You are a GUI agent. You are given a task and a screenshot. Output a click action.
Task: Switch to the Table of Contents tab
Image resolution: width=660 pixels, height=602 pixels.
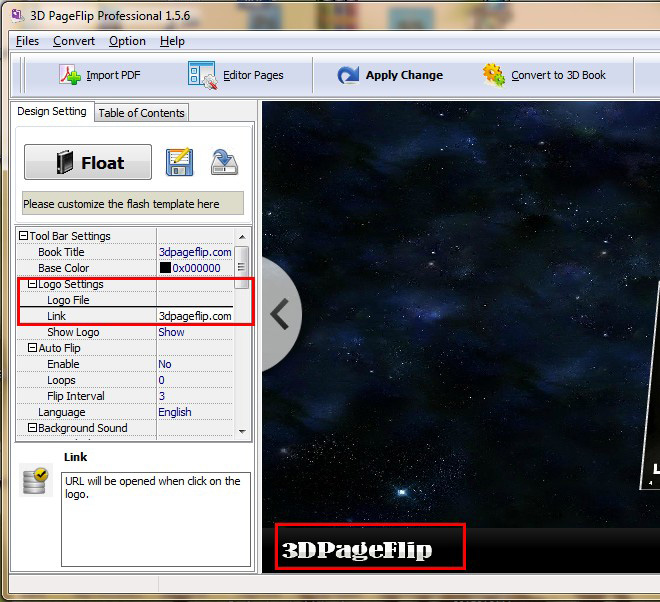coord(141,113)
